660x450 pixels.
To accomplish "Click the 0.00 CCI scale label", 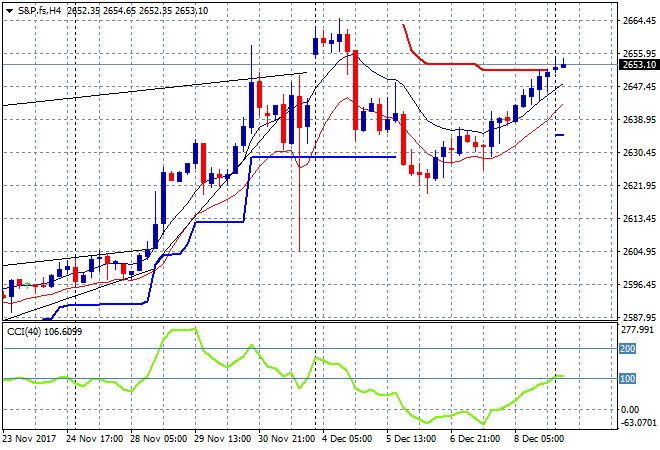I will pyautogui.click(x=630, y=410).
